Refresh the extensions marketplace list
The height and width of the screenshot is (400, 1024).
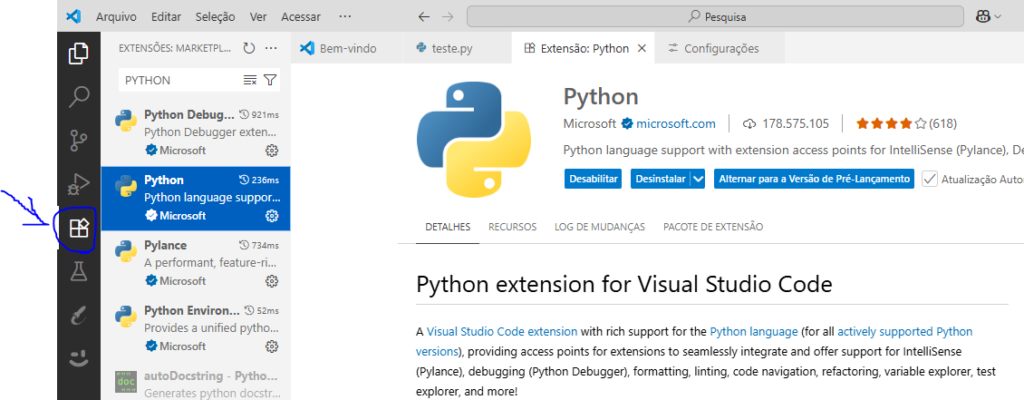click(249, 48)
